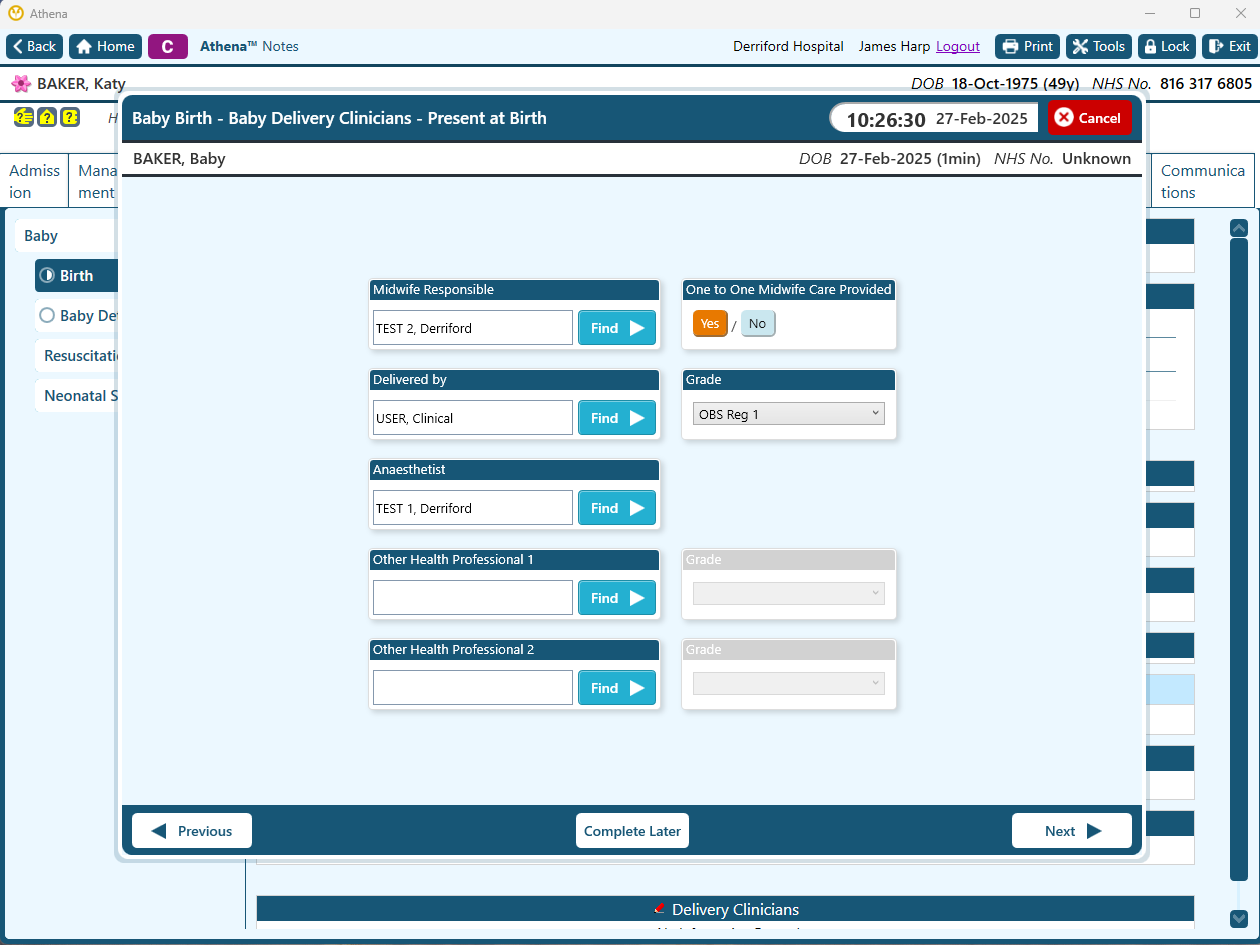Viewport: 1260px width, 945px height.
Task: Open the Neonatal S… sidebar item
Action: tap(78, 396)
